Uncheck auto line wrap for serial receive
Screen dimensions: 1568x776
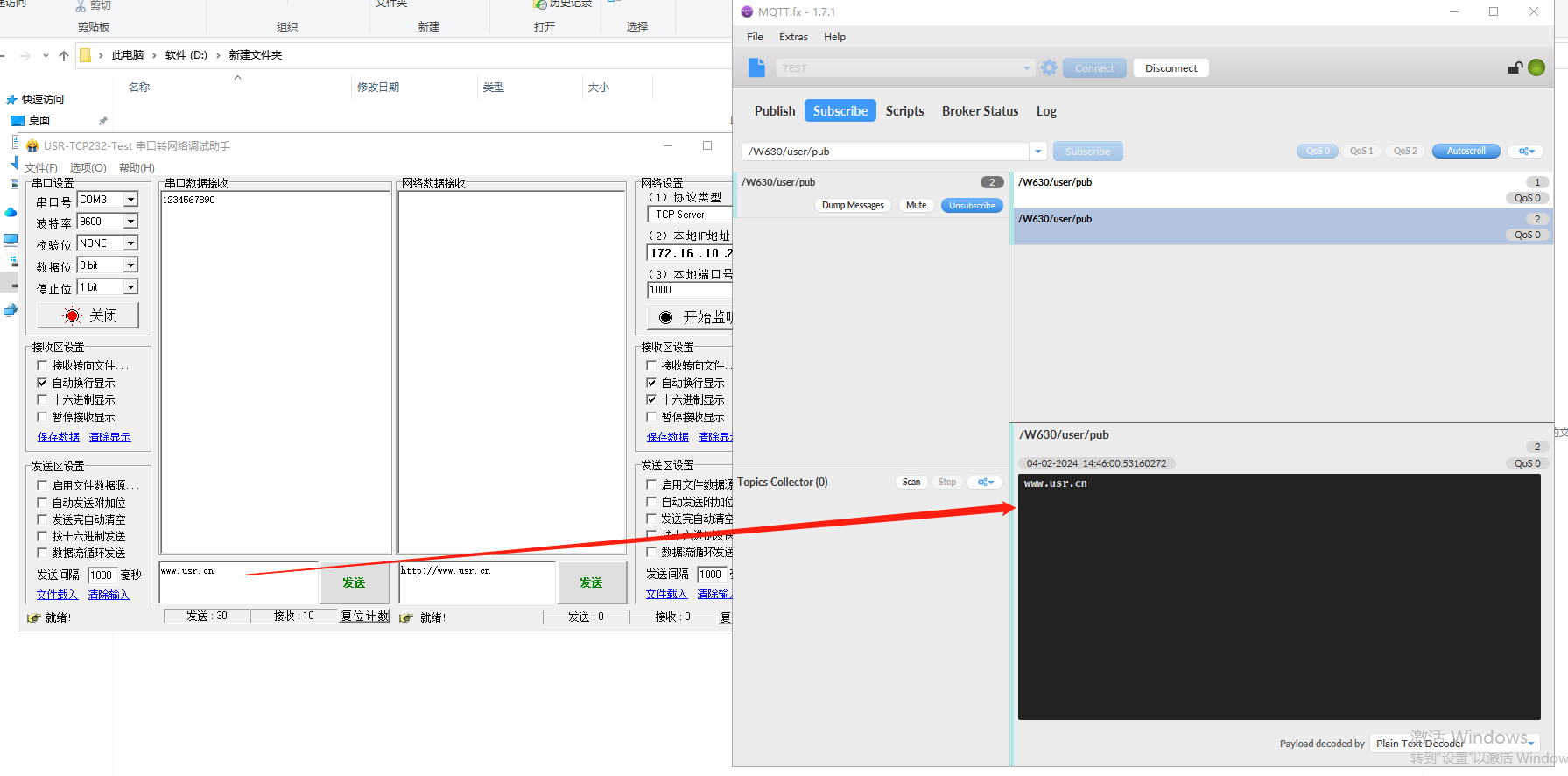pyautogui.click(x=42, y=383)
